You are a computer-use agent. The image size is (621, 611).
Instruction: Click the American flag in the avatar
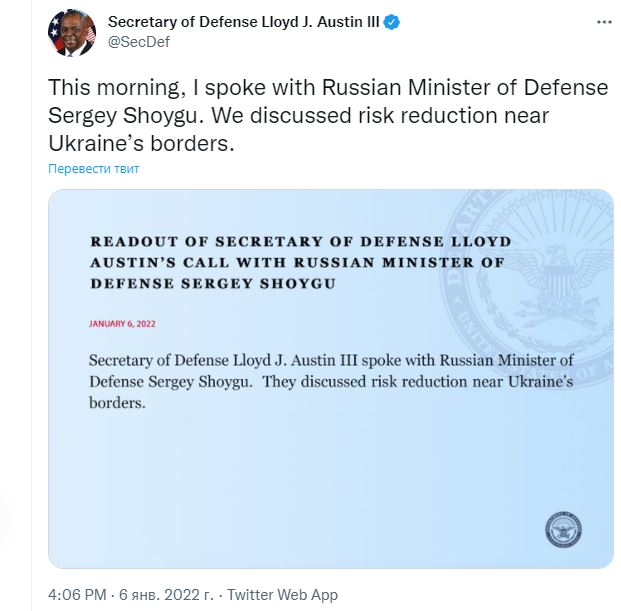click(x=90, y=34)
